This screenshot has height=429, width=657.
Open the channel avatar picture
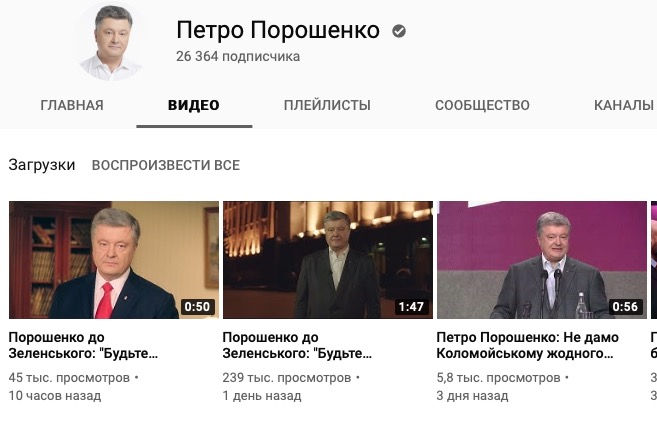point(111,42)
